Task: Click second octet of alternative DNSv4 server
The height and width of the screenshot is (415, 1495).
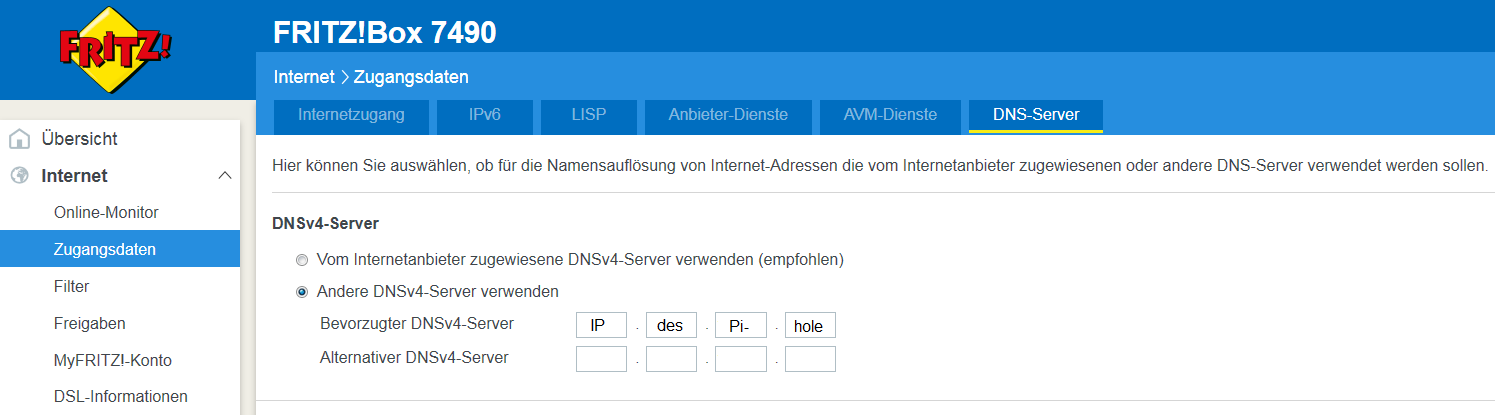Action: coord(671,359)
